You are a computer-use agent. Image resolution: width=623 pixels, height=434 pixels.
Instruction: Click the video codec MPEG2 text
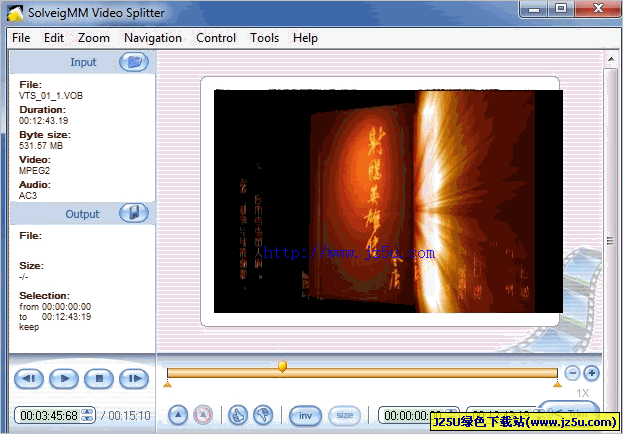pos(34,171)
